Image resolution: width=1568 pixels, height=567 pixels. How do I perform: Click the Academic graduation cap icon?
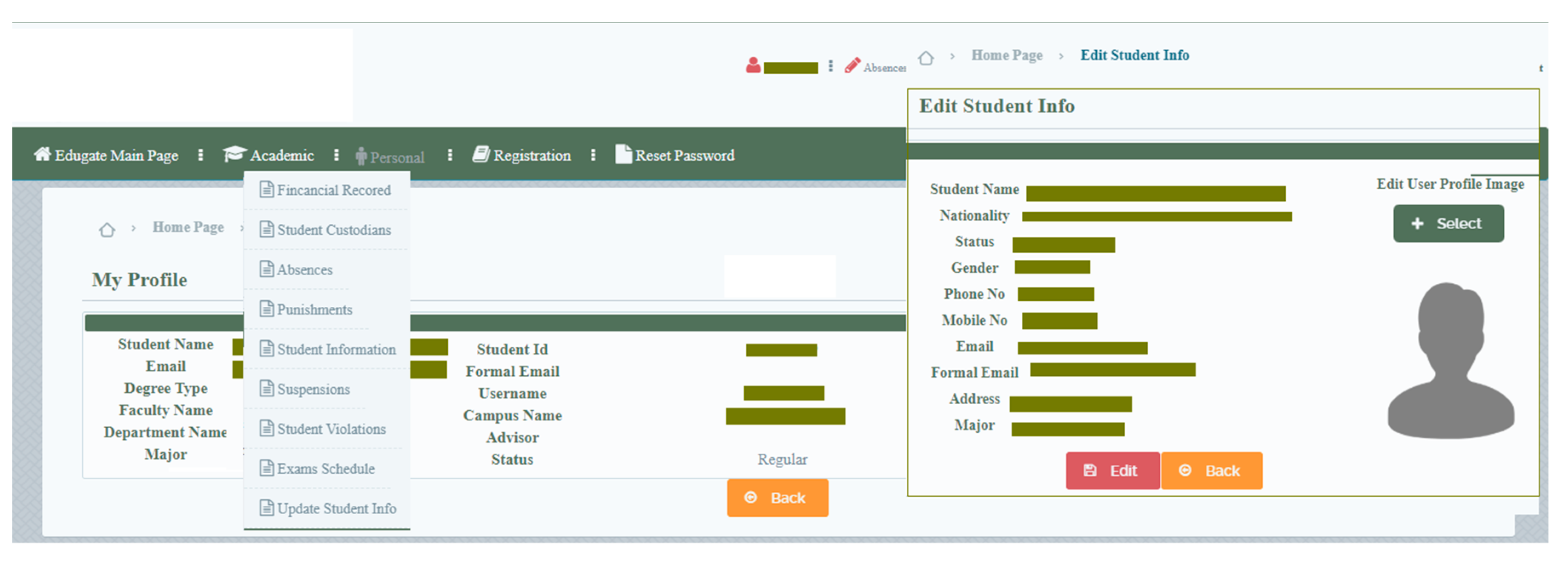(234, 154)
